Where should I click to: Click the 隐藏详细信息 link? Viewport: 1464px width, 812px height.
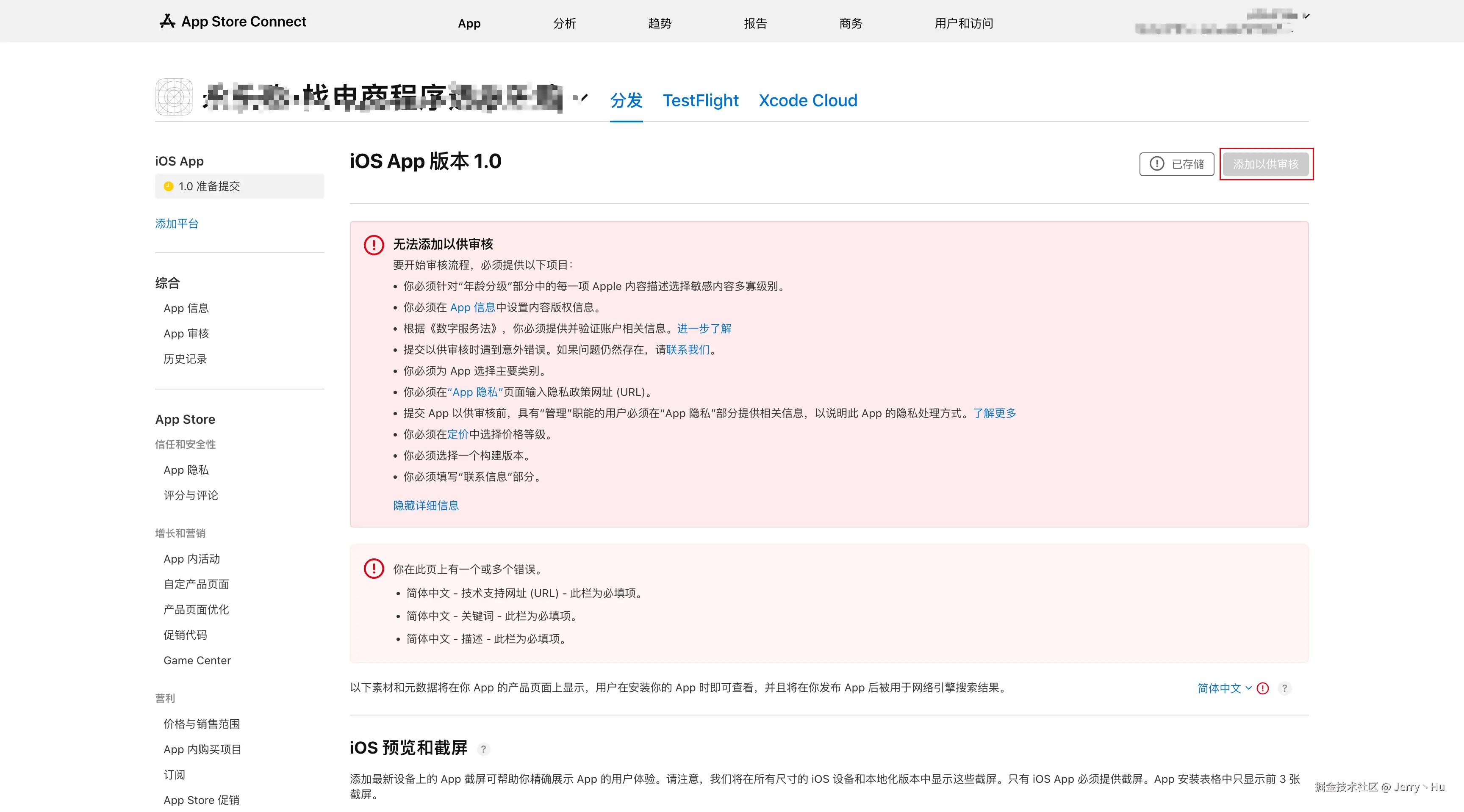point(426,505)
